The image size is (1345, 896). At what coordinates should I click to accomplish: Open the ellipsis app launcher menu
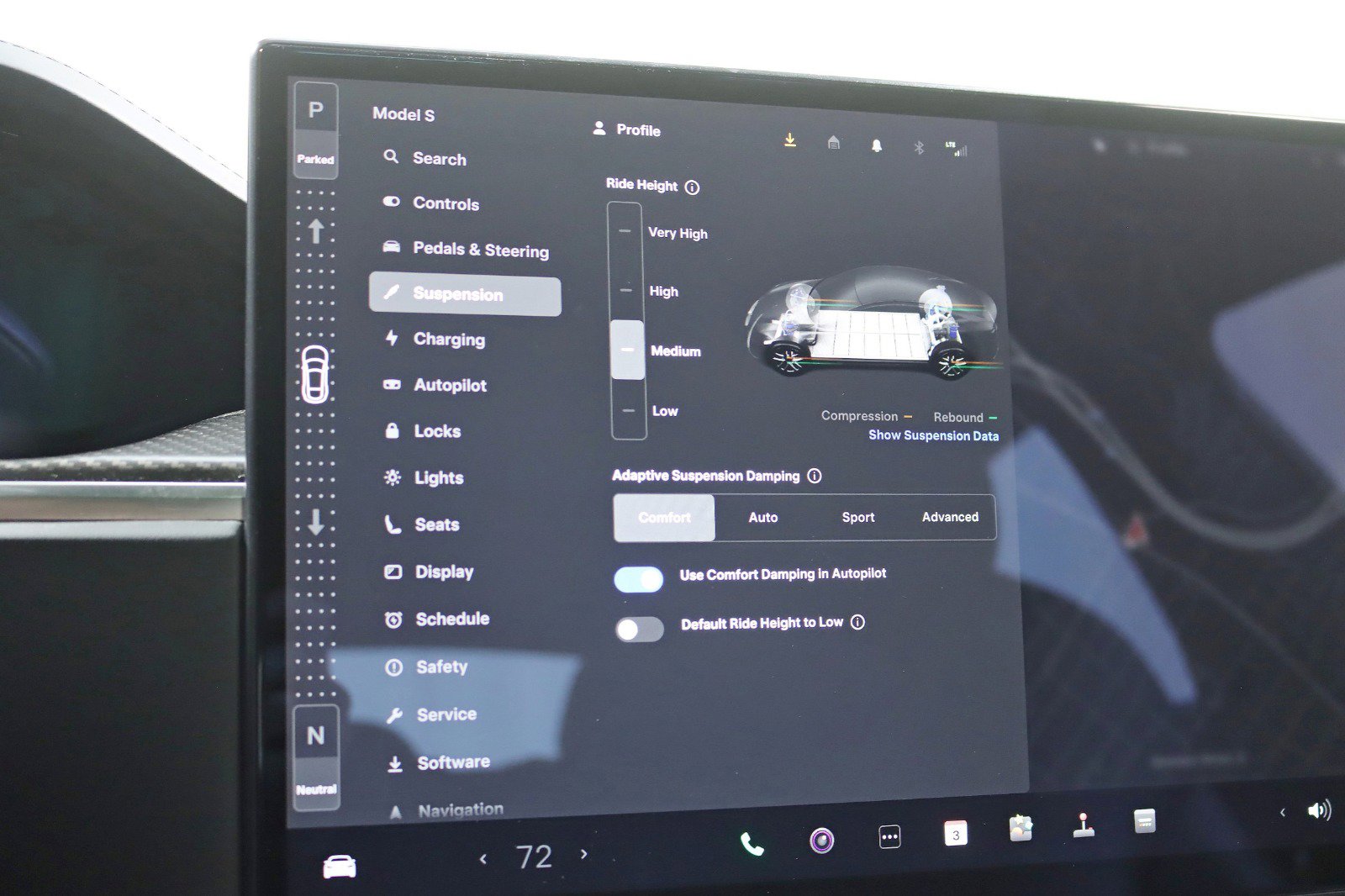[x=889, y=838]
